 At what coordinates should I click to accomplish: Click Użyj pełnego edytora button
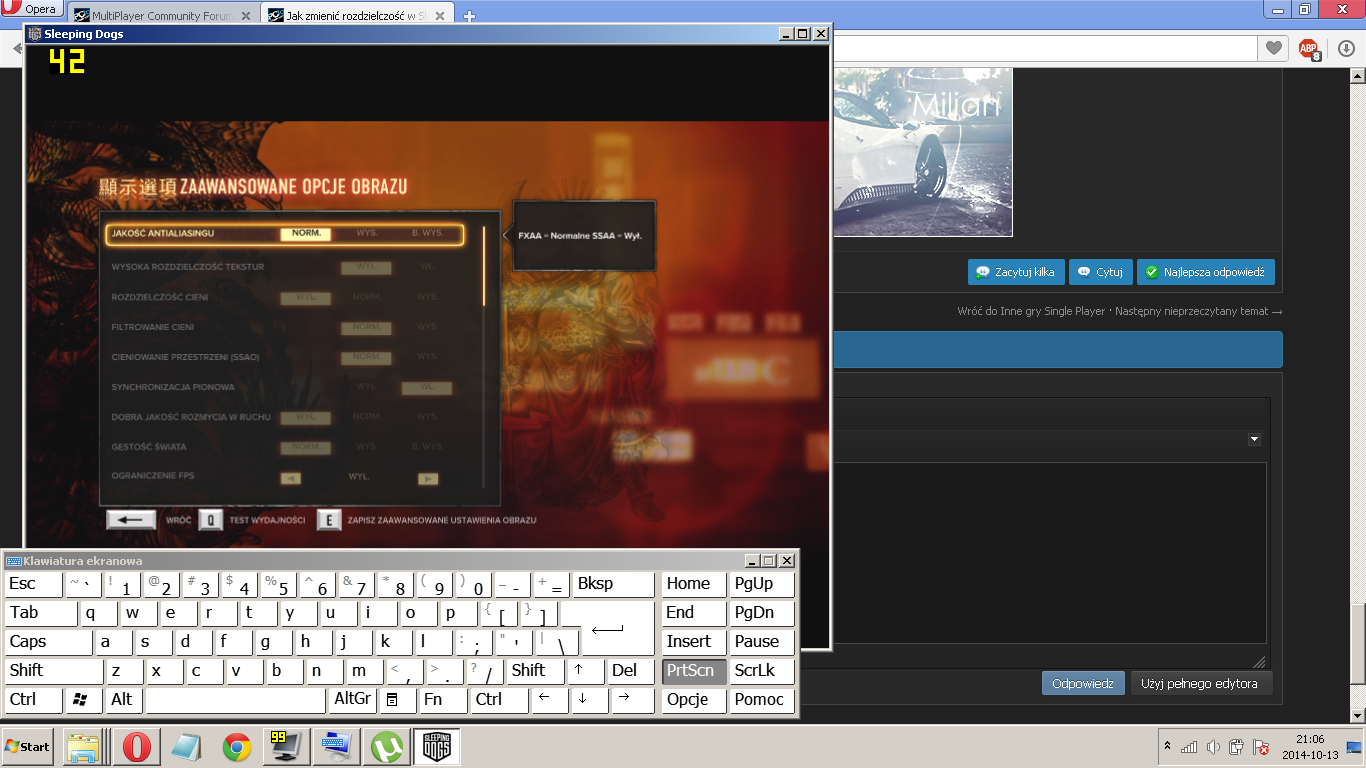pyautogui.click(x=1199, y=684)
